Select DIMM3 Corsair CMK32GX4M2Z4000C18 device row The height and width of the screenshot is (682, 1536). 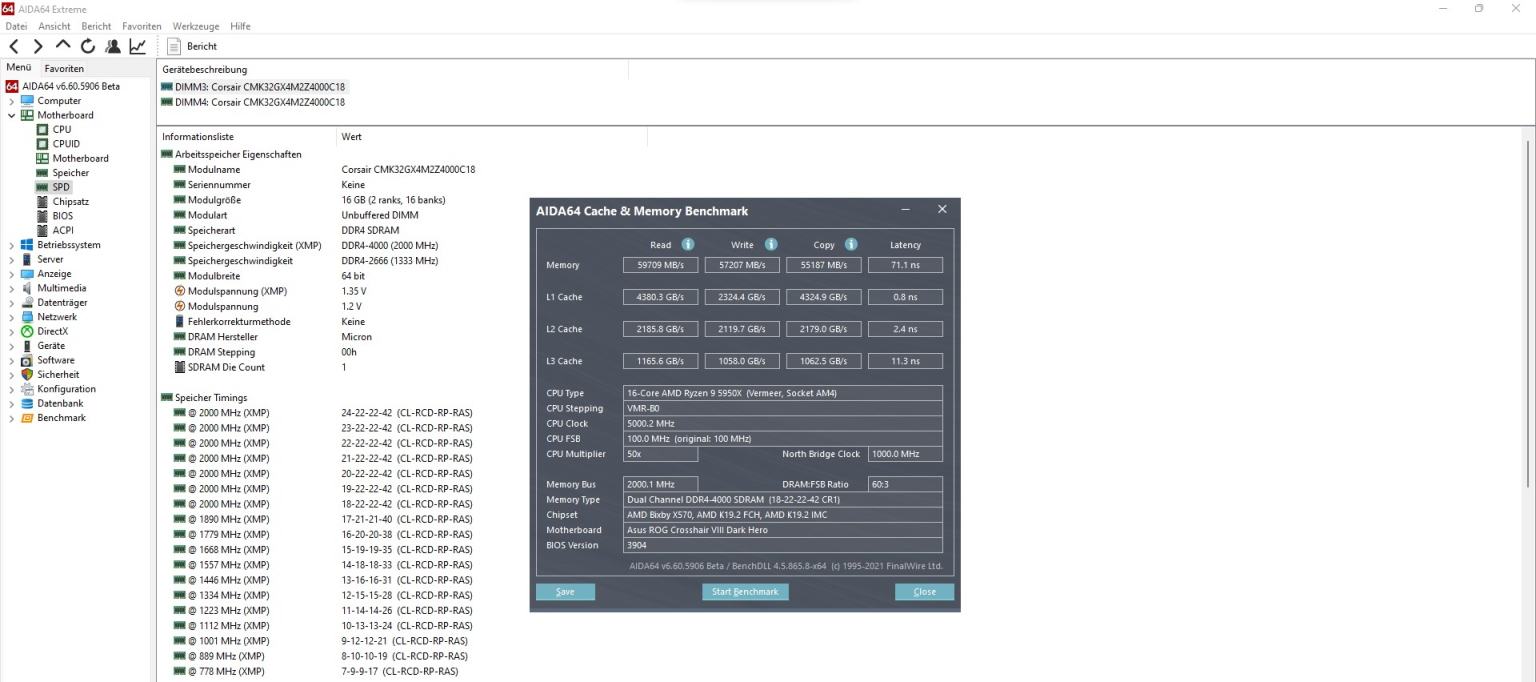point(253,87)
